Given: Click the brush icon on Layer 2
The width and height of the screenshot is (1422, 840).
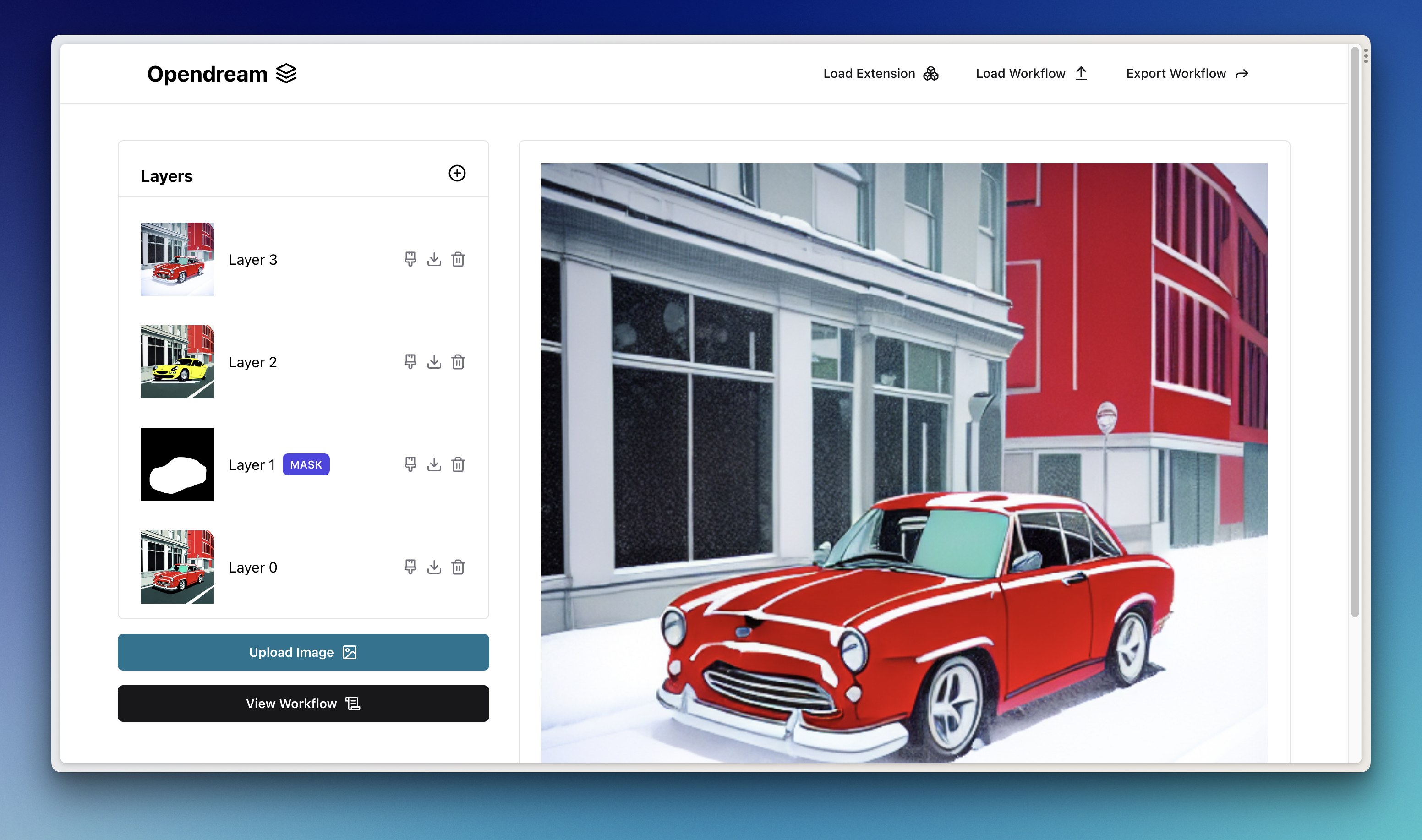Looking at the screenshot, I should click(x=410, y=362).
